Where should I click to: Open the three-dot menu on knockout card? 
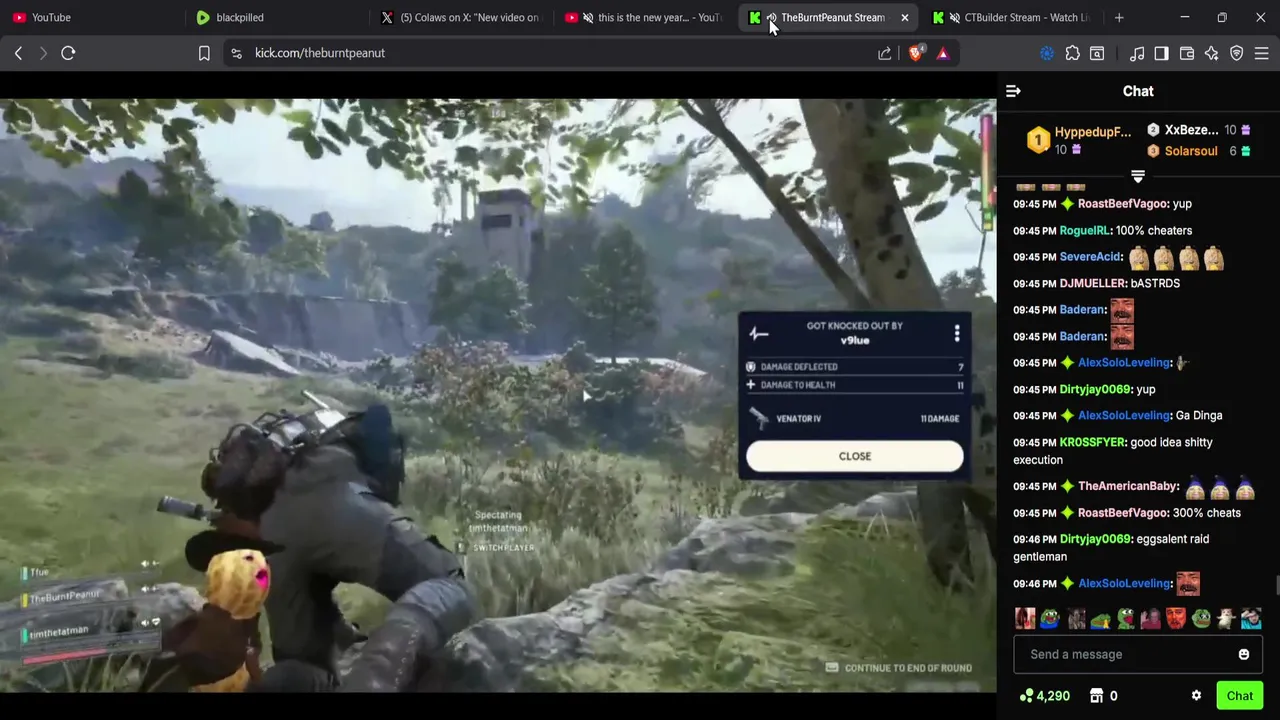click(957, 333)
